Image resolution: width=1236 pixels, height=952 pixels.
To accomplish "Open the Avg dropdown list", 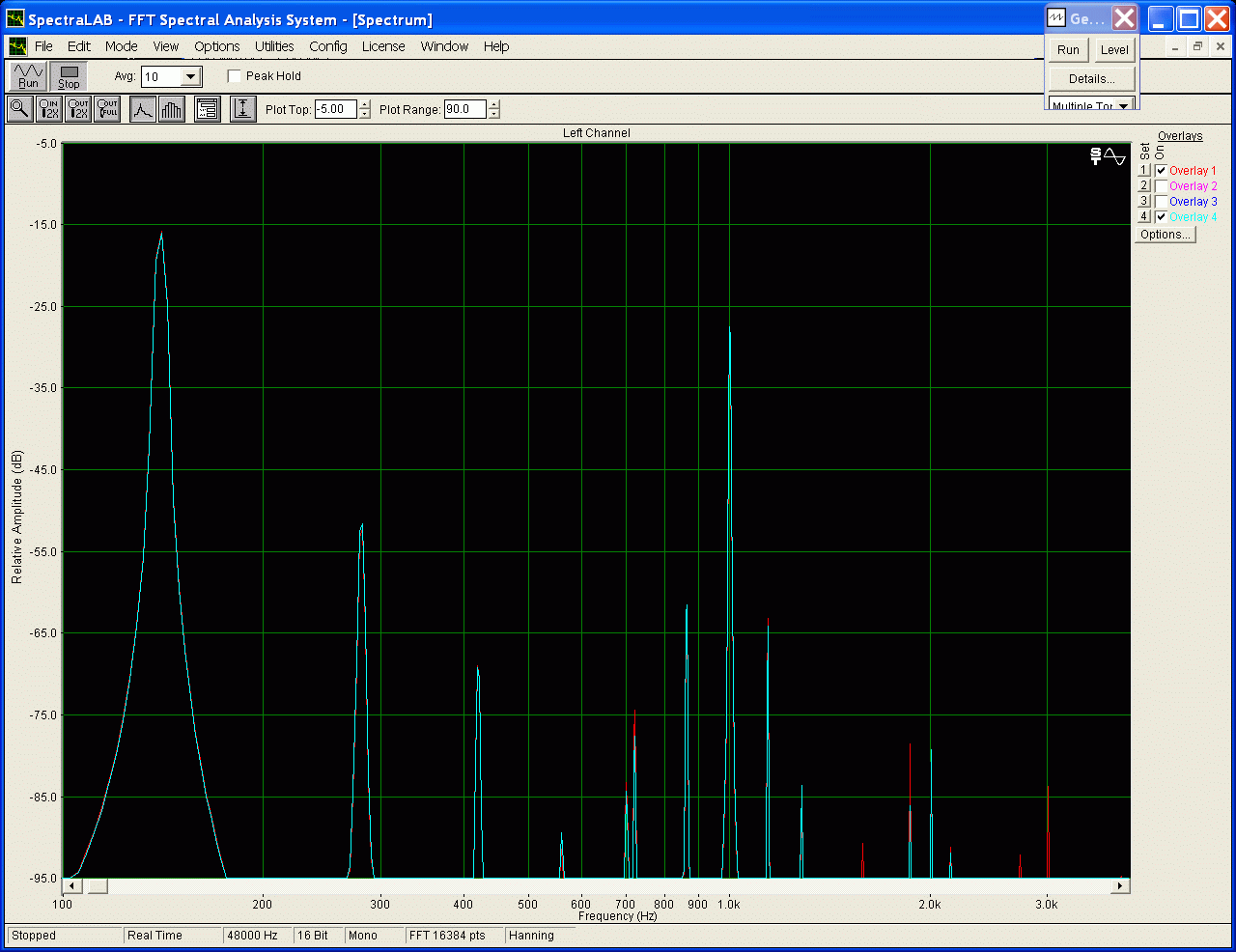I will tap(191, 77).
